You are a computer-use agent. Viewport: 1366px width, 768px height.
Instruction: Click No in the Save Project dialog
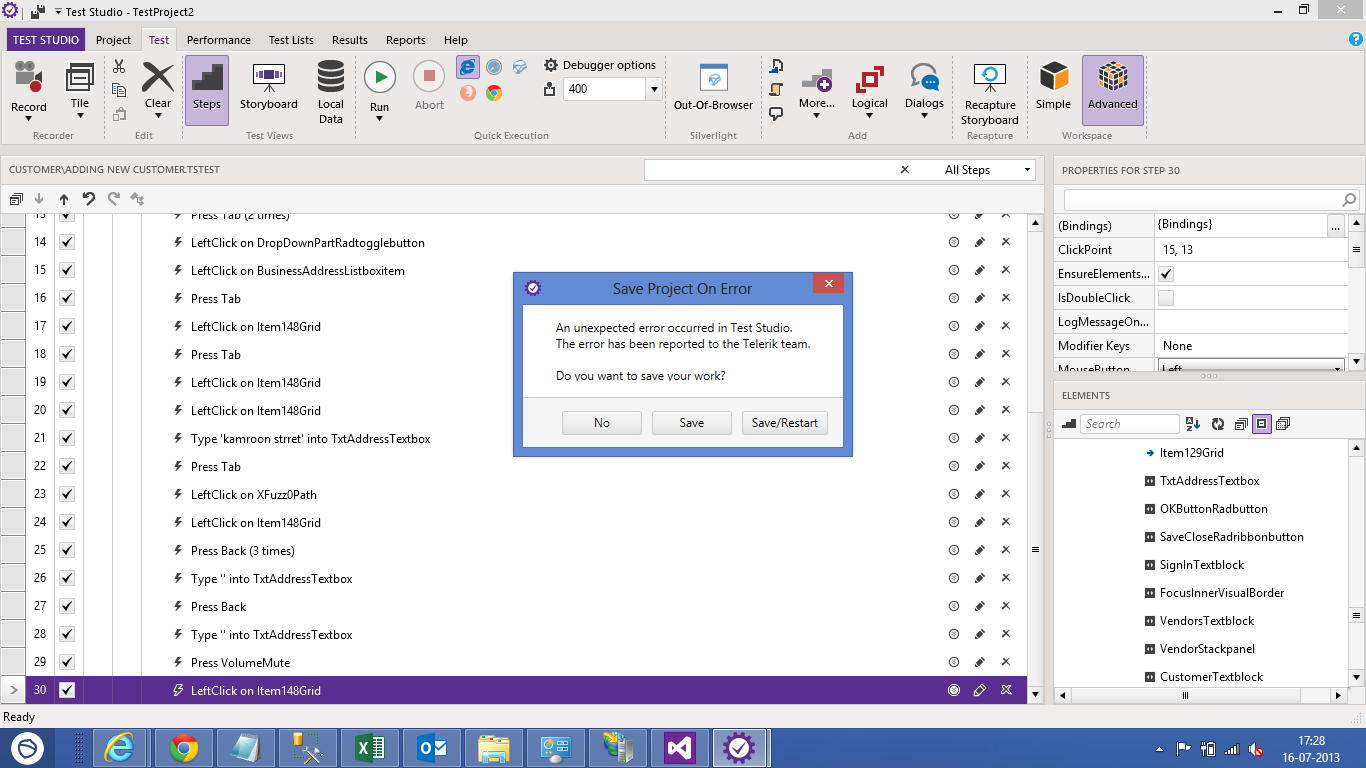pyautogui.click(x=601, y=423)
